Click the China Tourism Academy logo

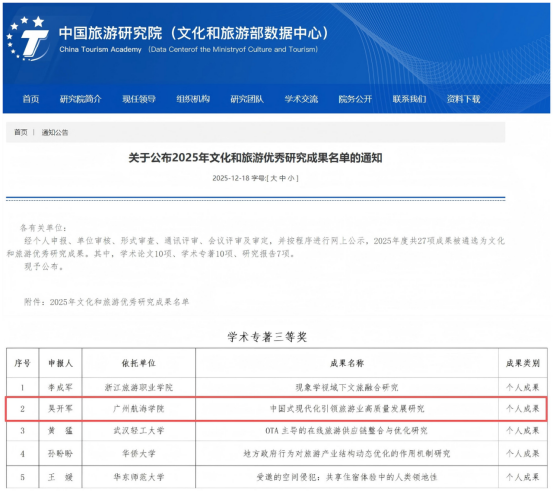pos(28,39)
